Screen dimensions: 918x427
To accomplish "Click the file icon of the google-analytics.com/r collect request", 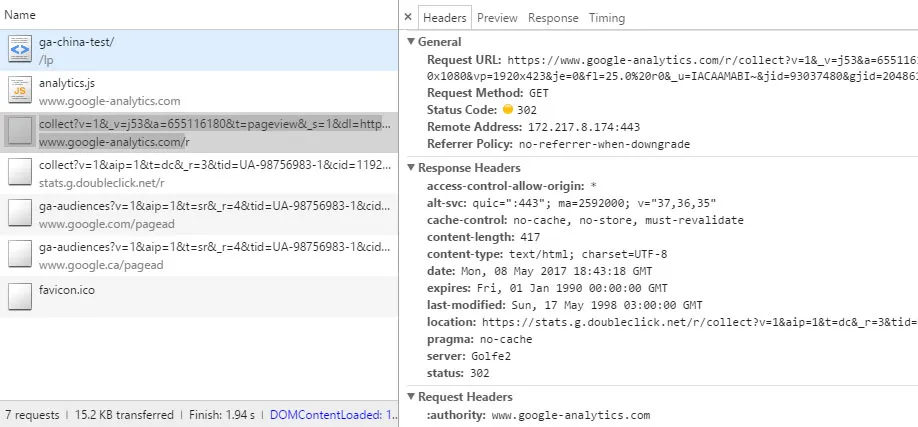I will [20, 132].
